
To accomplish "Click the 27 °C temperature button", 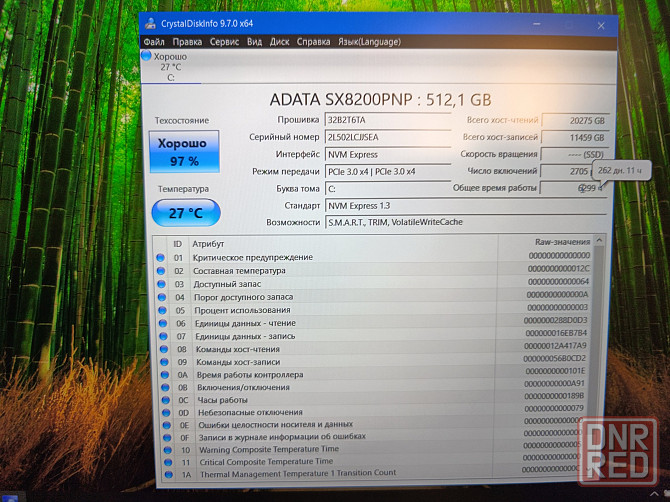I will 186,212.
